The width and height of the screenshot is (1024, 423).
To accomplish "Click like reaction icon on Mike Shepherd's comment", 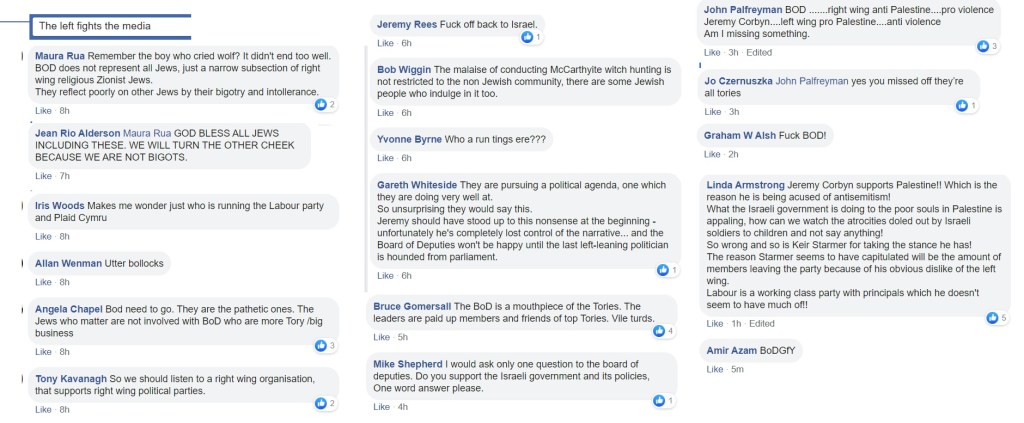I will pyautogui.click(x=660, y=401).
